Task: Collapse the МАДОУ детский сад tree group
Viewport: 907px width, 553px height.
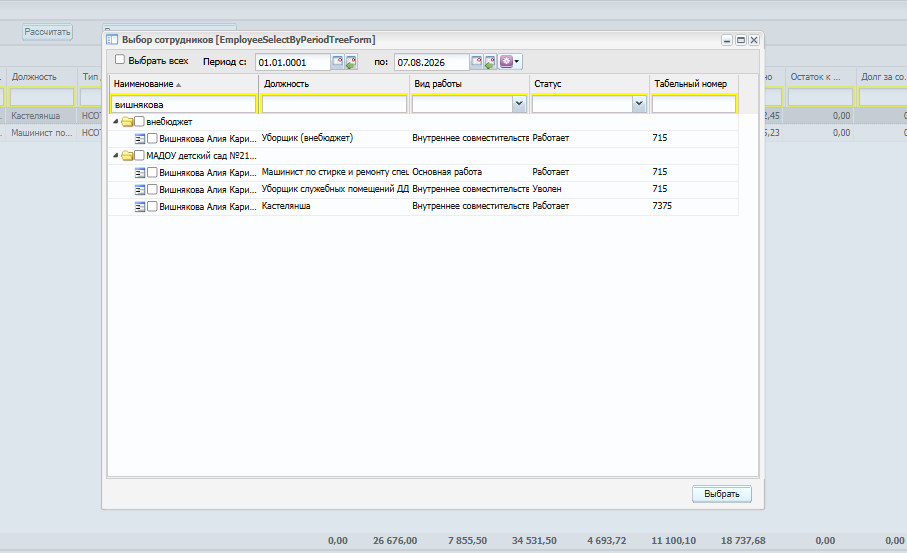Action: (x=116, y=156)
